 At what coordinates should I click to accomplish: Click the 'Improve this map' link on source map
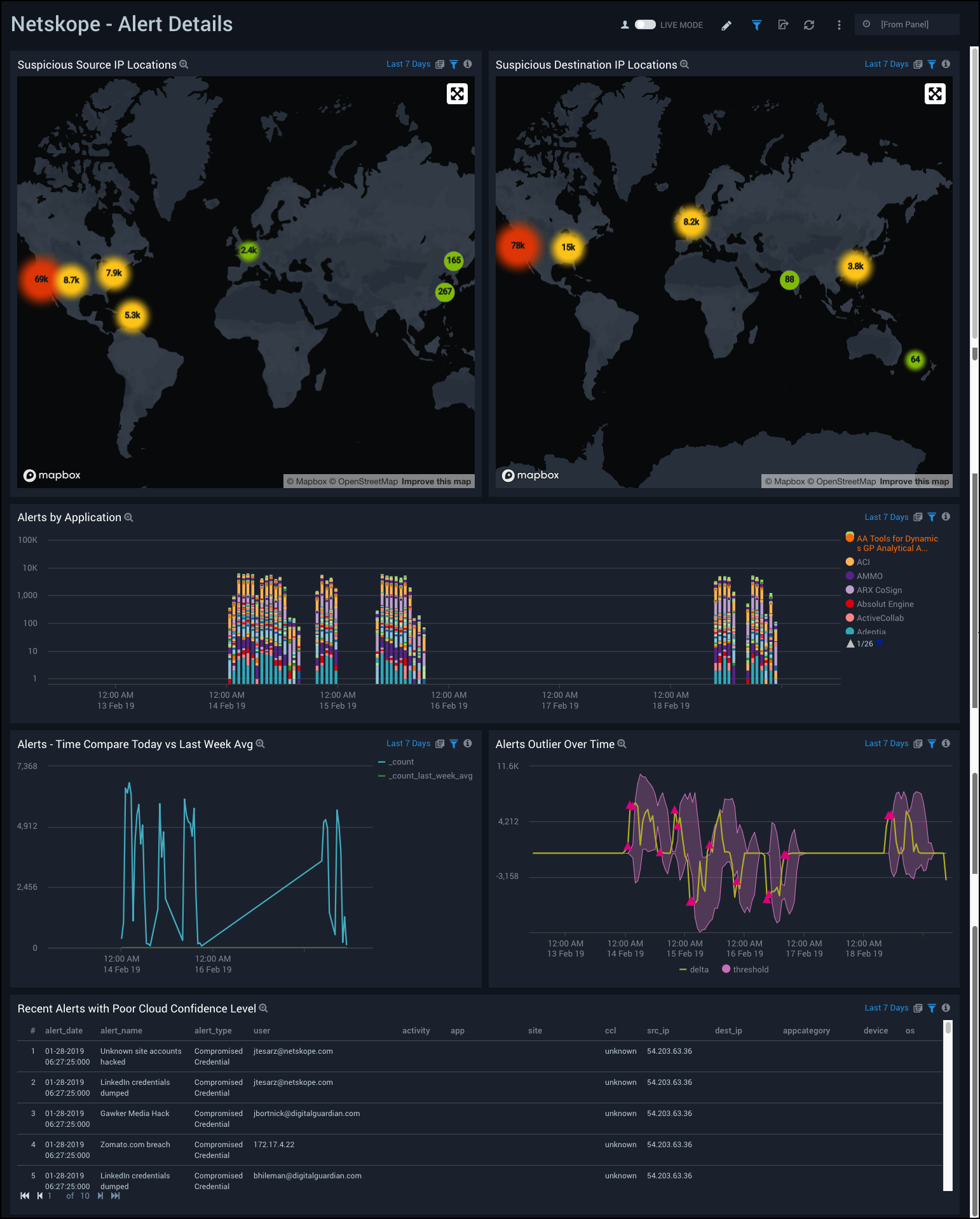436,482
